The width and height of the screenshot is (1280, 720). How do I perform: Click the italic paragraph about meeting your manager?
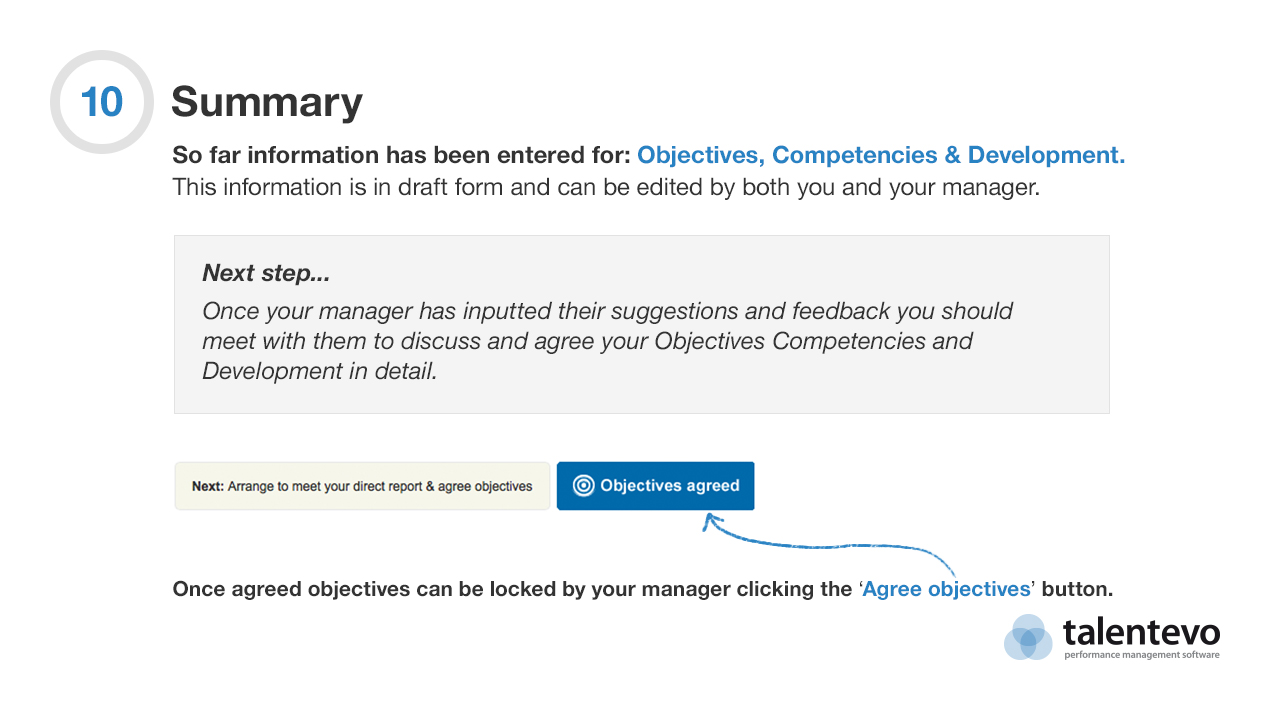coord(607,341)
